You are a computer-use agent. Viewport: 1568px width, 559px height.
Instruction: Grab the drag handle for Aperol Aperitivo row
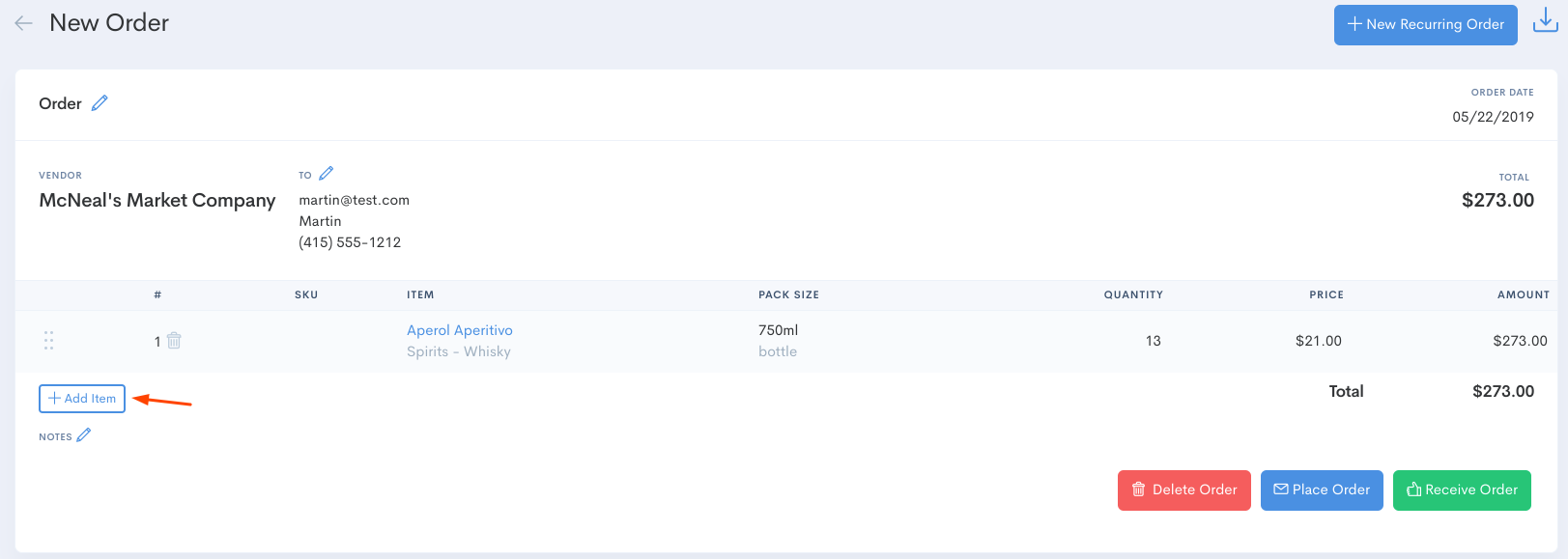coord(48,340)
